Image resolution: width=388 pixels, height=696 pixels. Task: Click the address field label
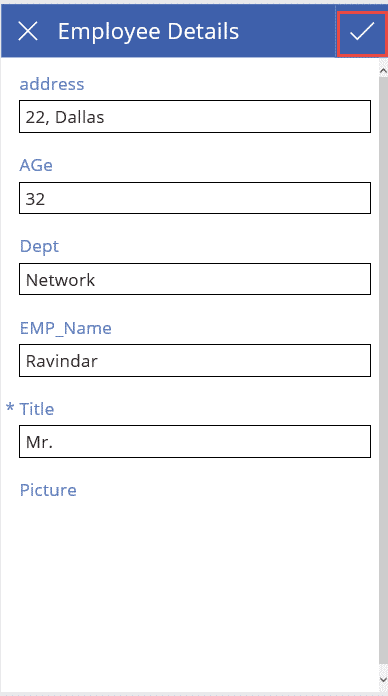51,83
